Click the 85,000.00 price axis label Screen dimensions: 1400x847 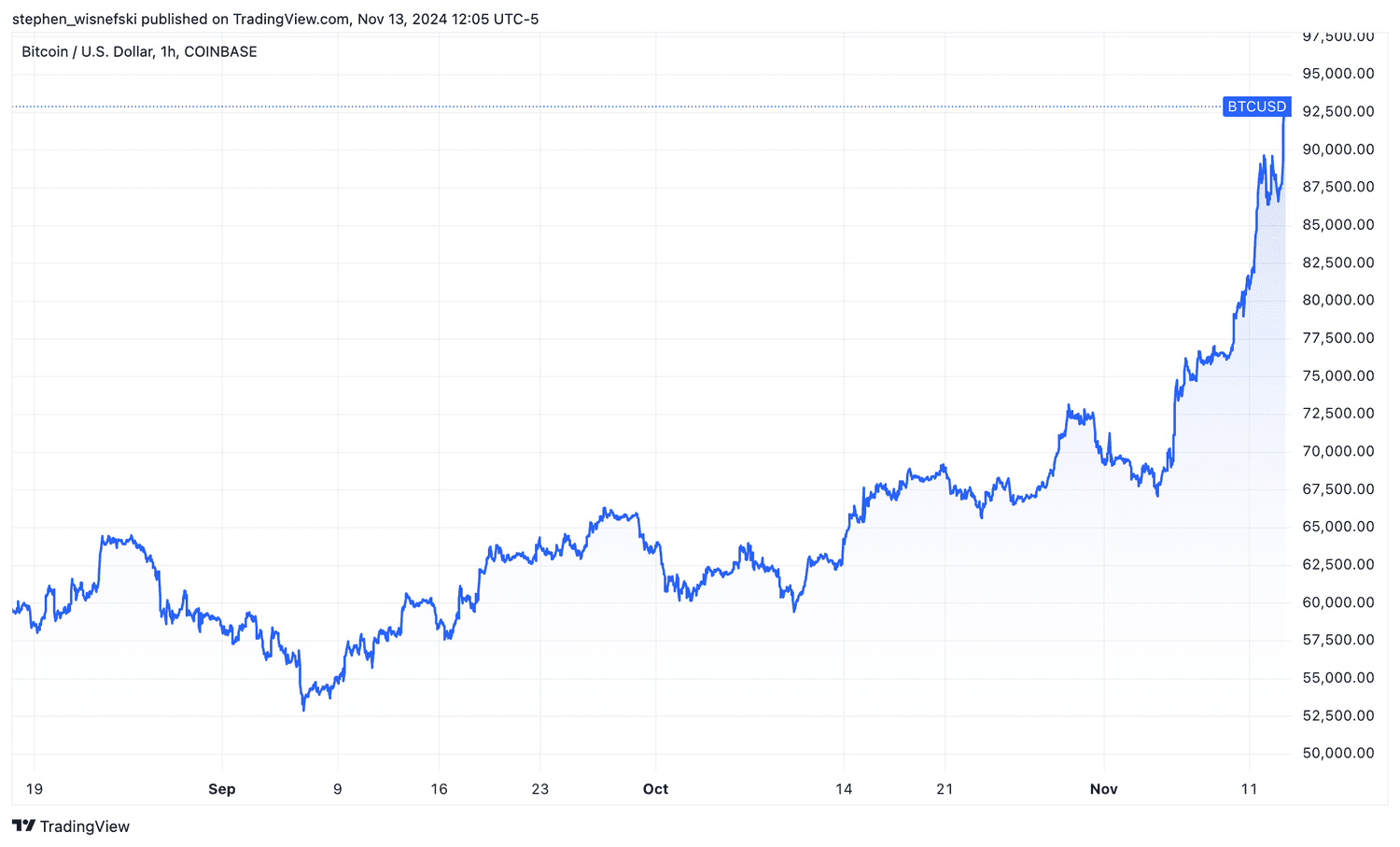1338,225
